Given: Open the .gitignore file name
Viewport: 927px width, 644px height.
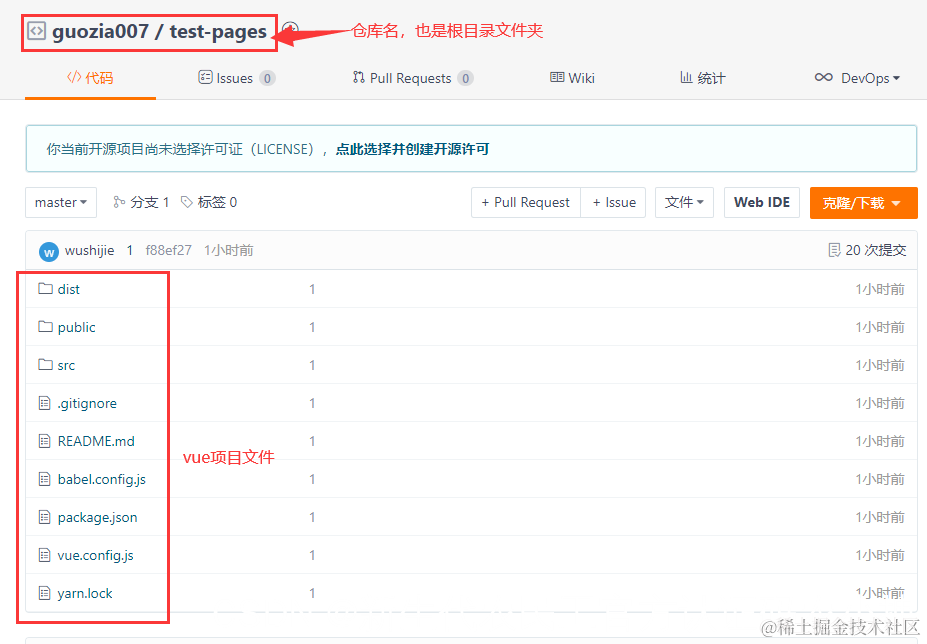Looking at the screenshot, I should pos(87,403).
